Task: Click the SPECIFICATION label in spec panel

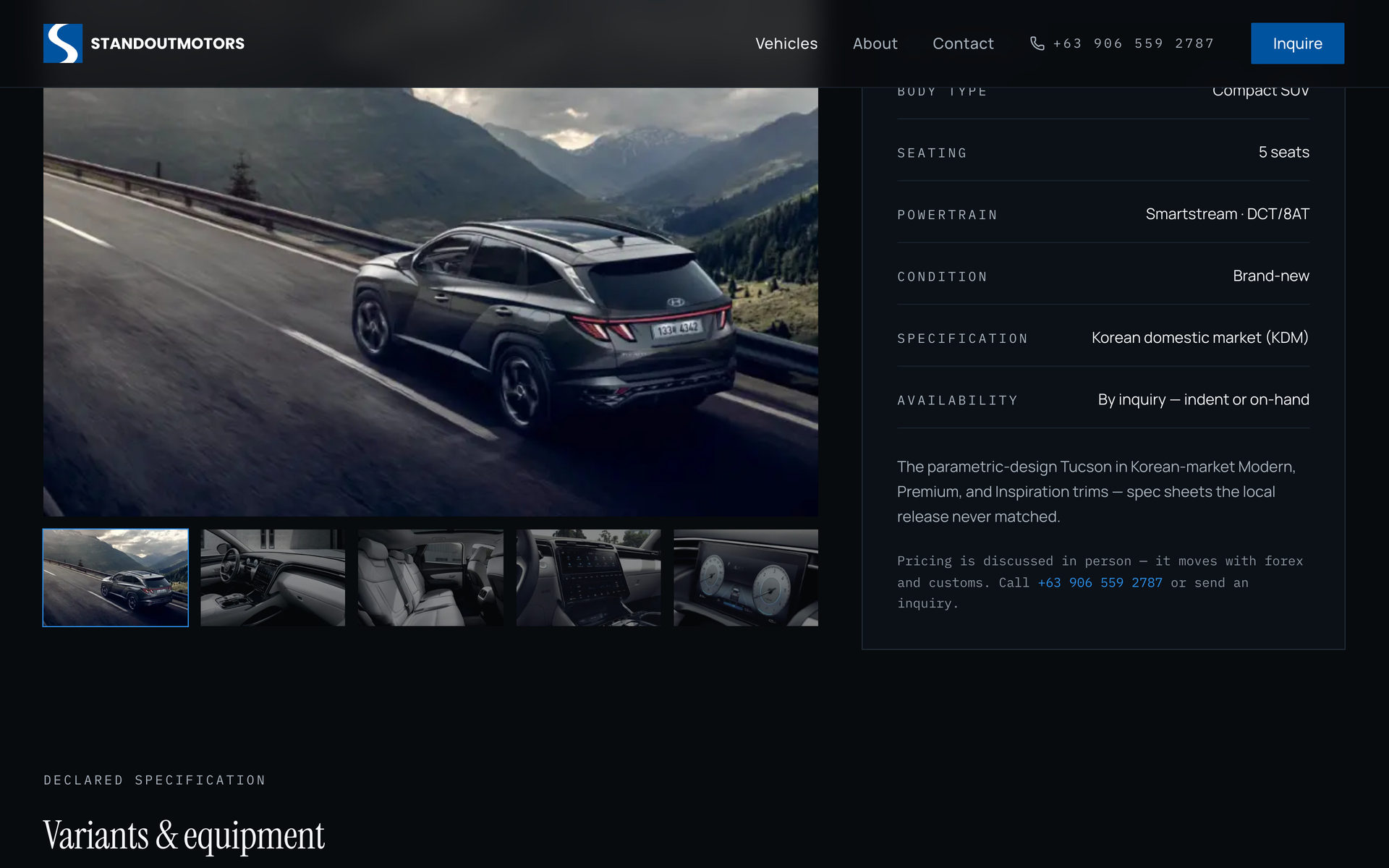Action: [x=962, y=339]
